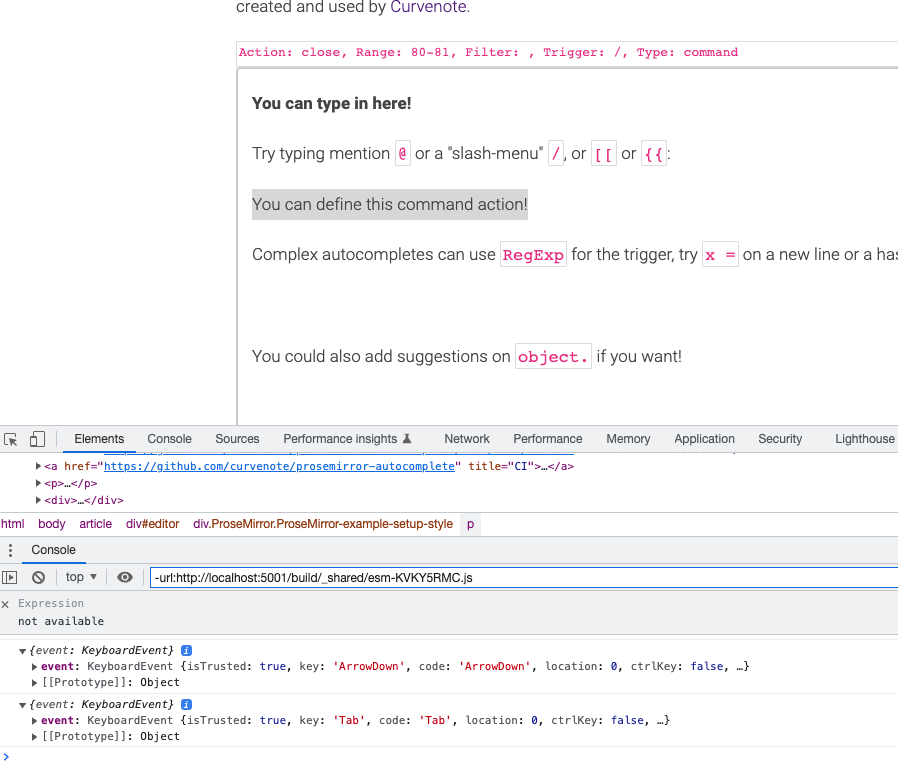Select body in the breadcrumb bar
Screen dimensions: 898x774
[52, 524]
